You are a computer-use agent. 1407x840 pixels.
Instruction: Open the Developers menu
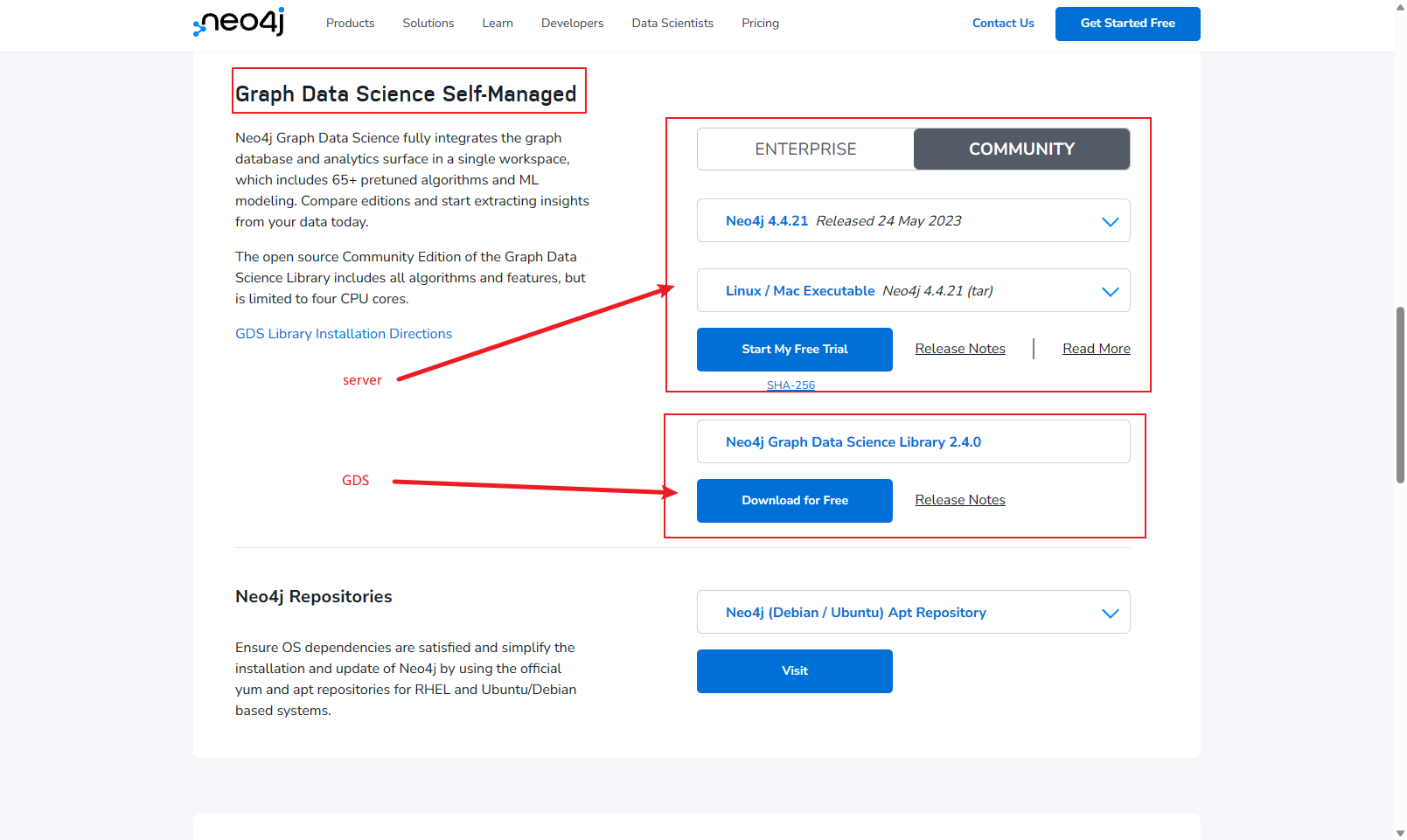[x=572, y=24]
